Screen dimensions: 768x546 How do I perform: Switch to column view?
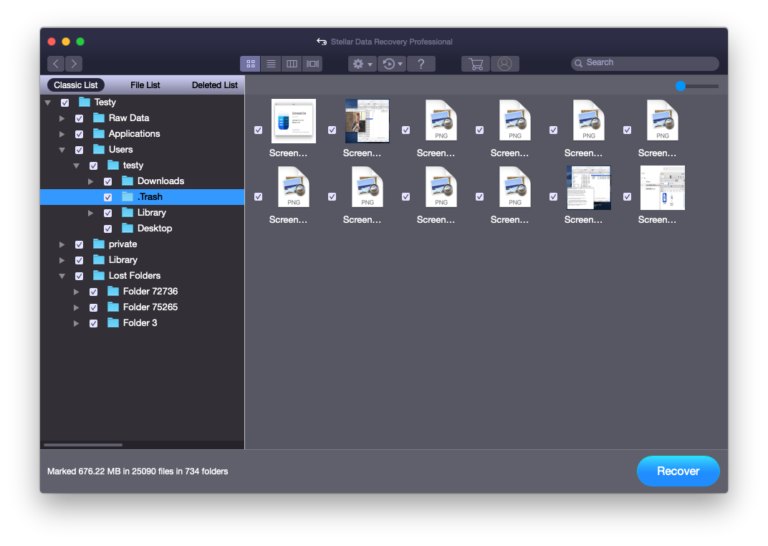(x=291, y=64)
